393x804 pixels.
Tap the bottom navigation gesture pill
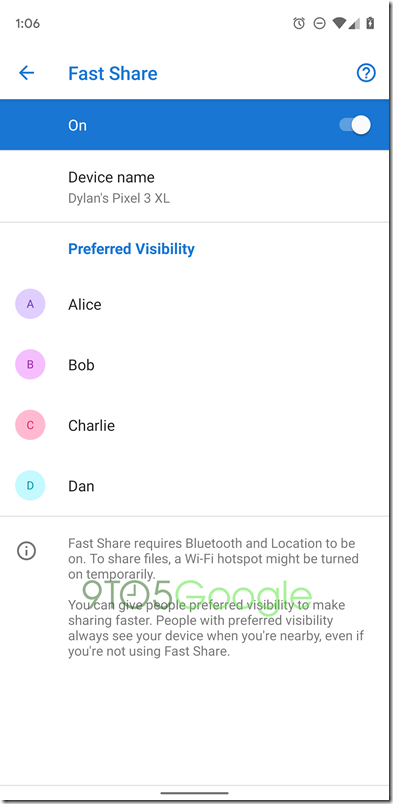click(x=194, y=793)
